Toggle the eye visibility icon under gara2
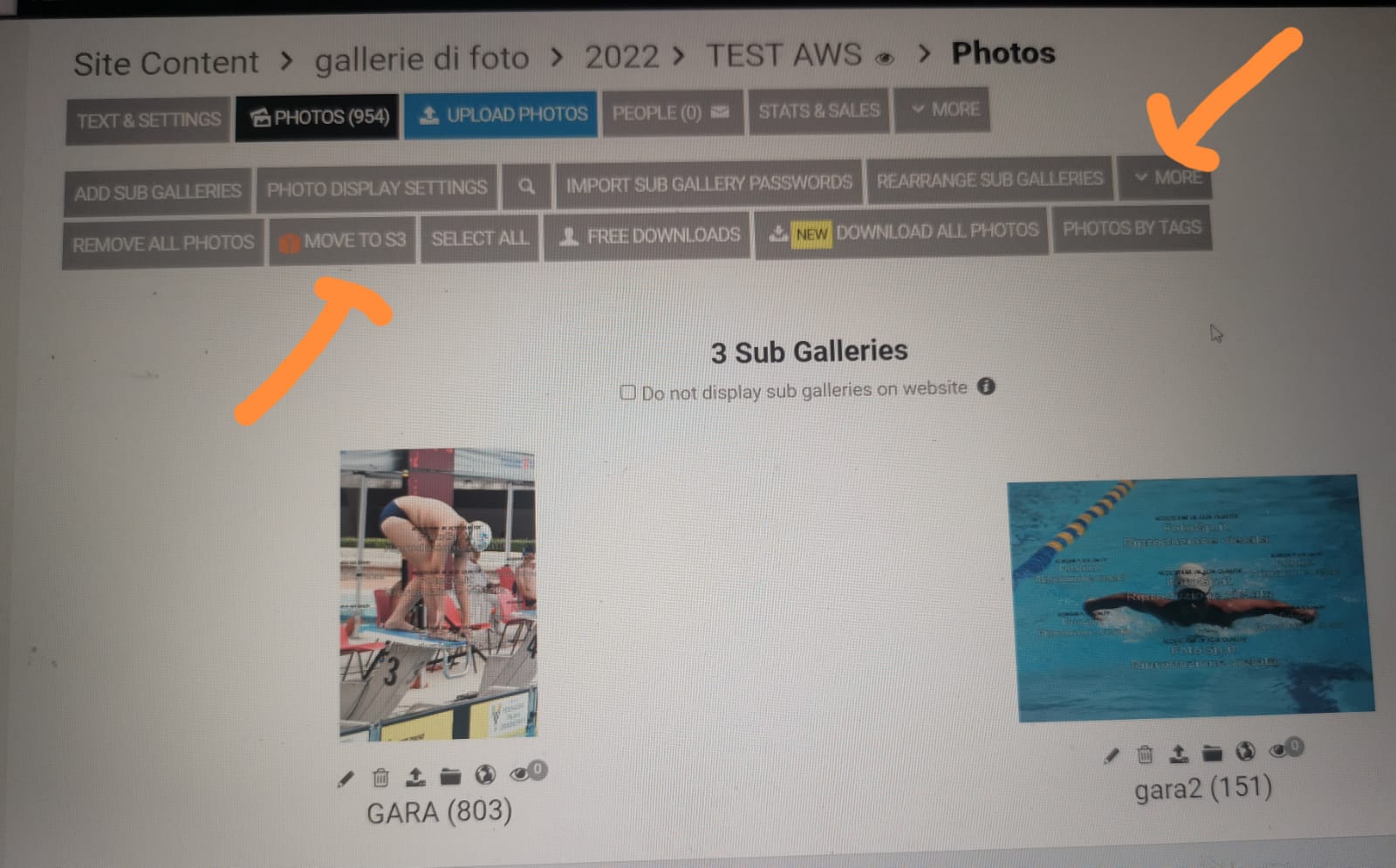 click(1279, 749)
